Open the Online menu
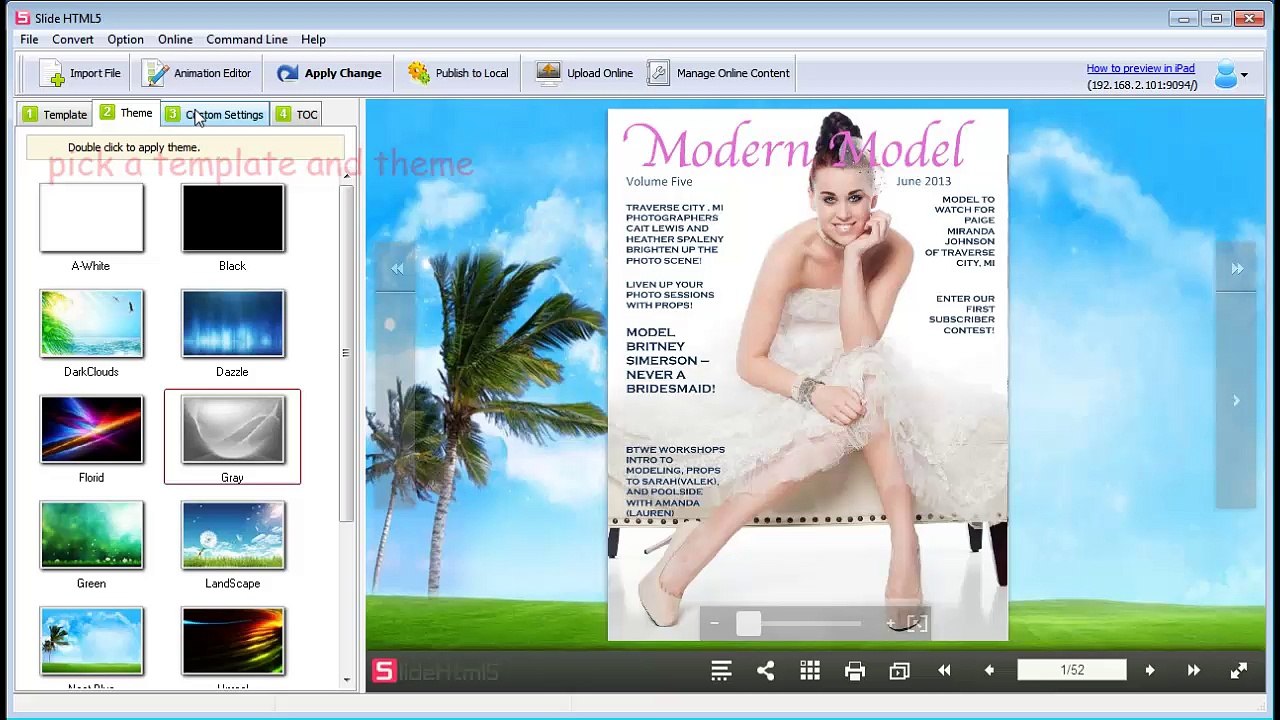The image size is (1280, 720). [x=175, y=39]
